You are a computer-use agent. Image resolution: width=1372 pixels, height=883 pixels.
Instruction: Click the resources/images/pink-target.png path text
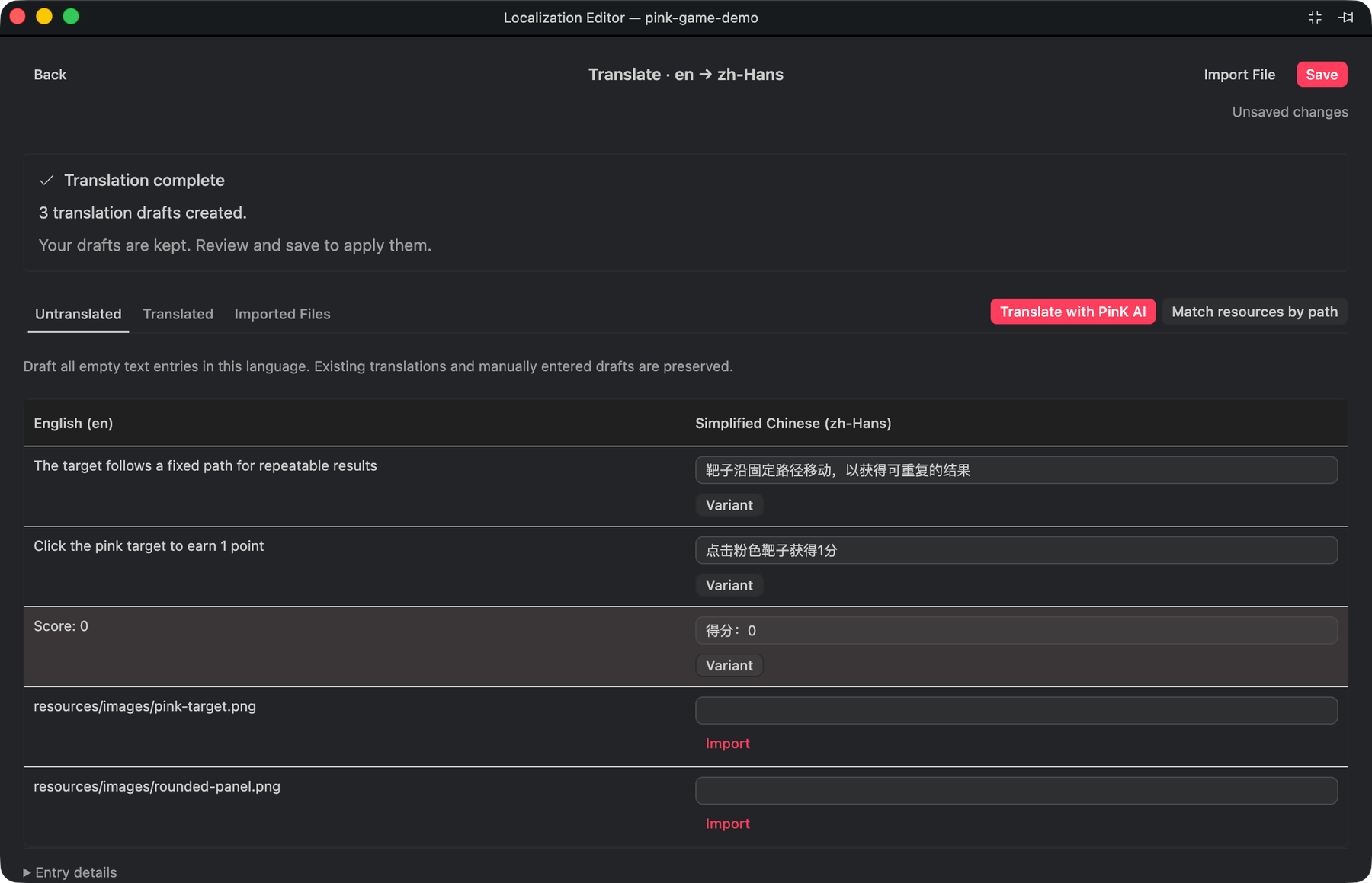click(145, 706)
